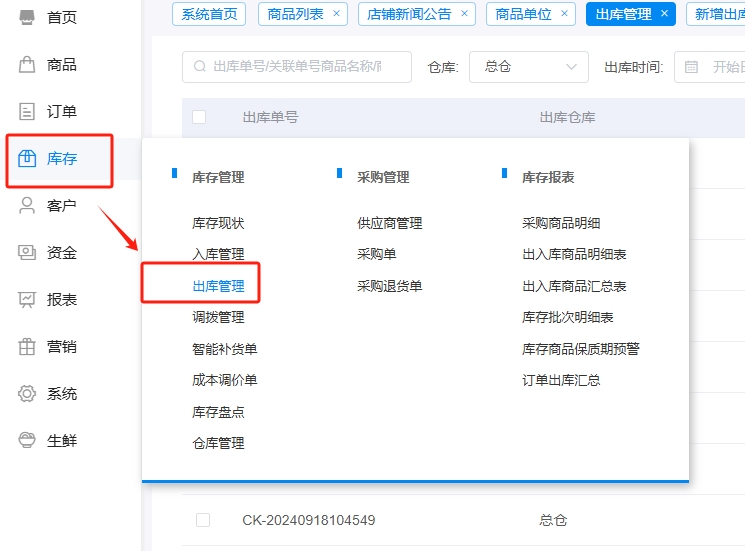This screenshot has width=745, height=551.
Task: Open the 客户 customer person icon
Action: 27,205
